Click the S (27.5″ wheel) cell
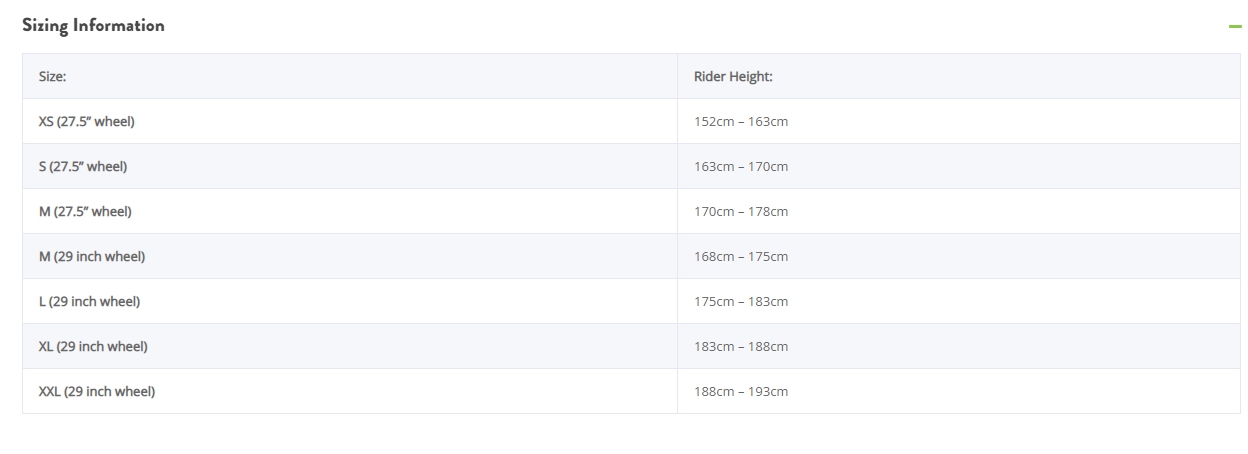The height and width of the screenshot is (454, 1248). [x=350, y=166]
